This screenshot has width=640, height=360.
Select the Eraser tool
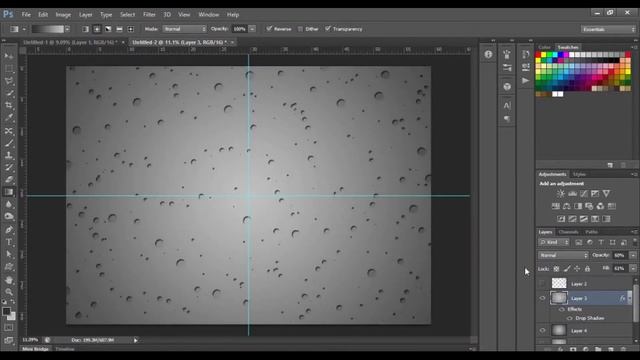pos(9,180)
